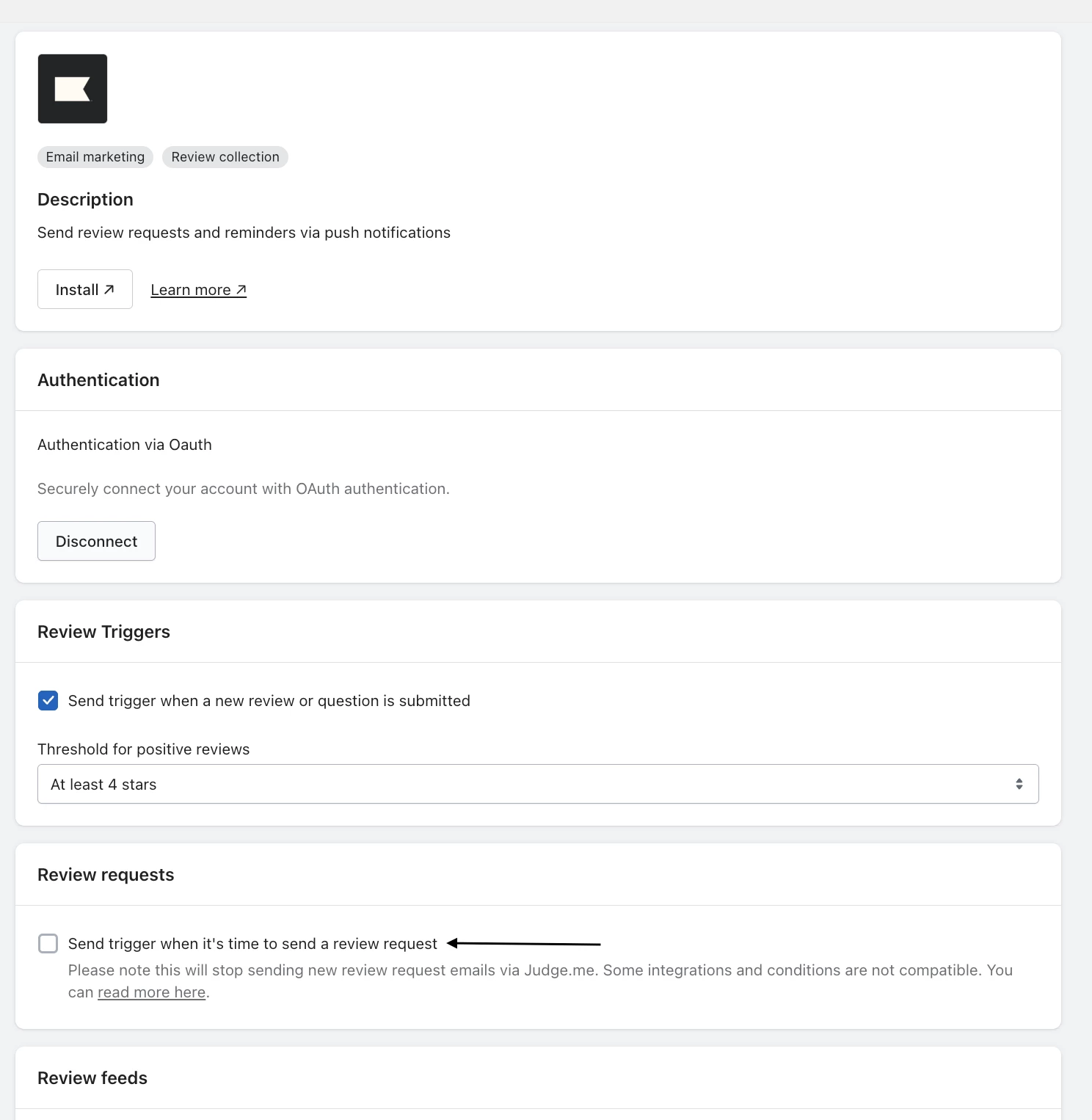
Task: Open the read more here link
Action: point(152,992)
